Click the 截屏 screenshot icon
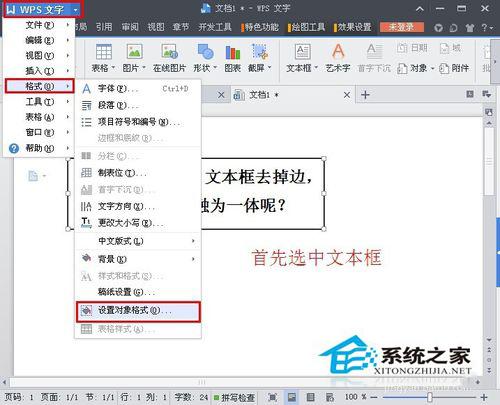 259,52
